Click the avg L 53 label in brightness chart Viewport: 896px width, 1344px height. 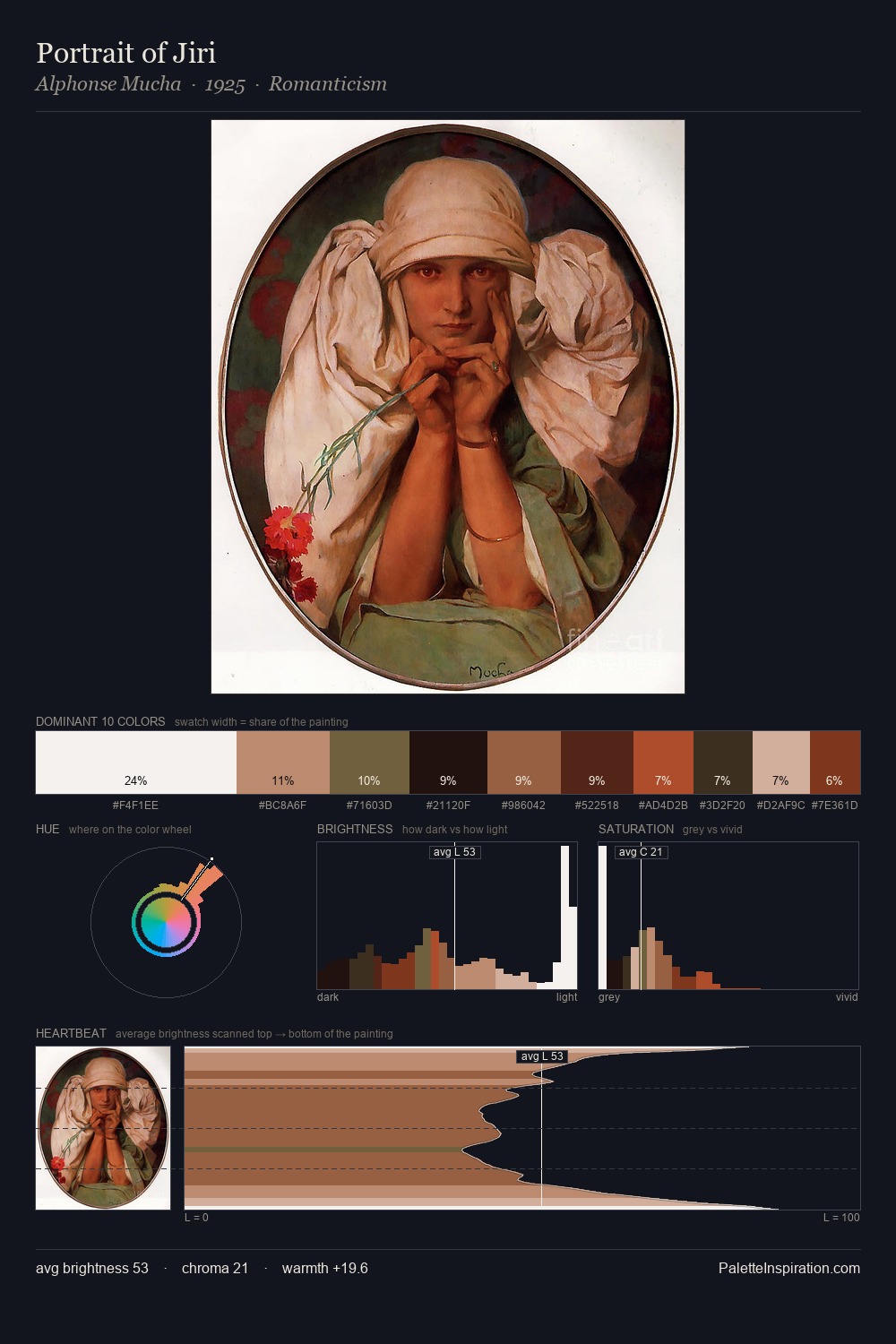coord(455,852)
